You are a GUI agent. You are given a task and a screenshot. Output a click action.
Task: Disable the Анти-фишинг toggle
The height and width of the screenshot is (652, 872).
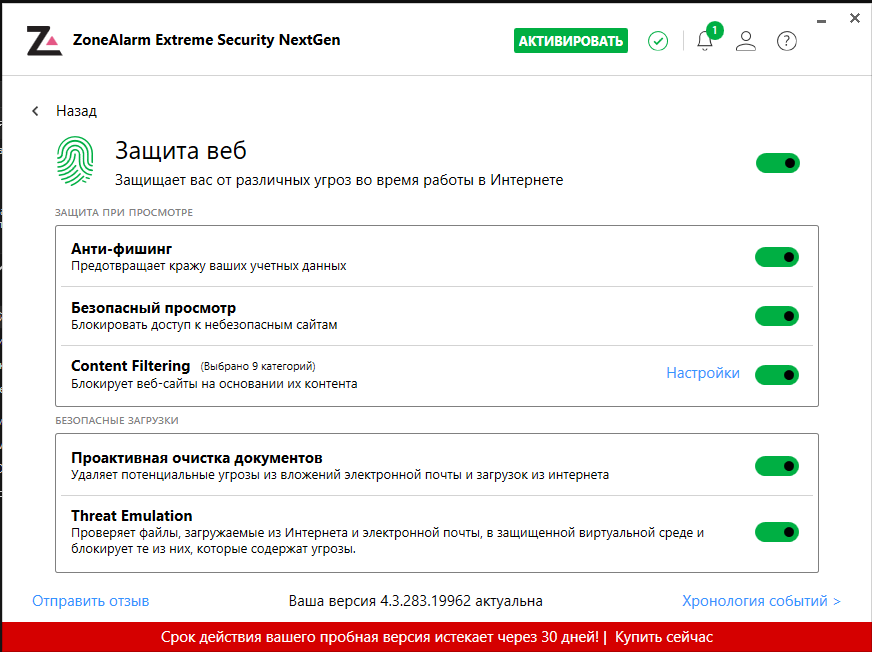pyautogui.click(x=777, y=257)
